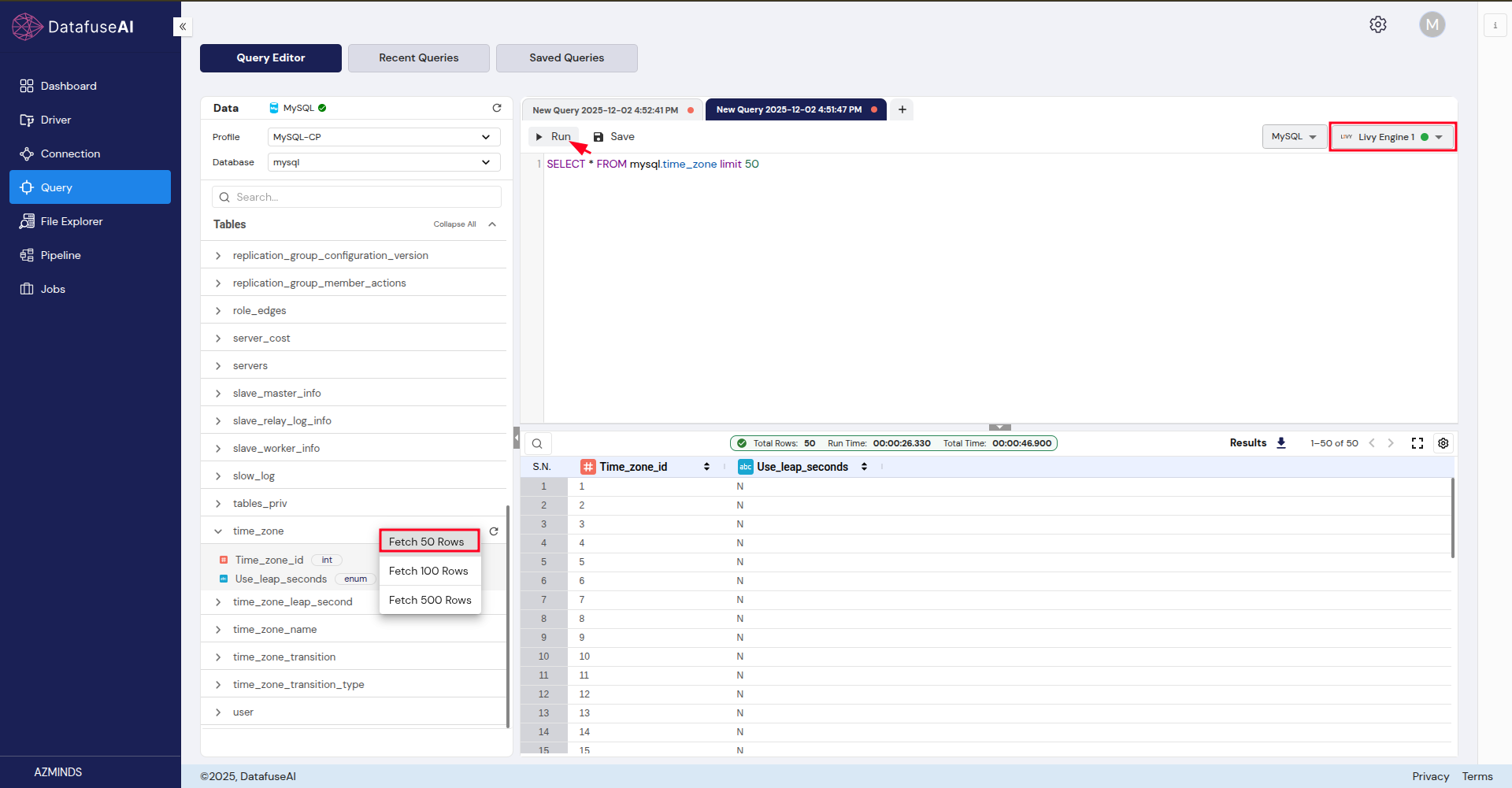This screenshot has height=788, width=1512.
Task: Run the current SQL query
Action: (x=554, y=136)
